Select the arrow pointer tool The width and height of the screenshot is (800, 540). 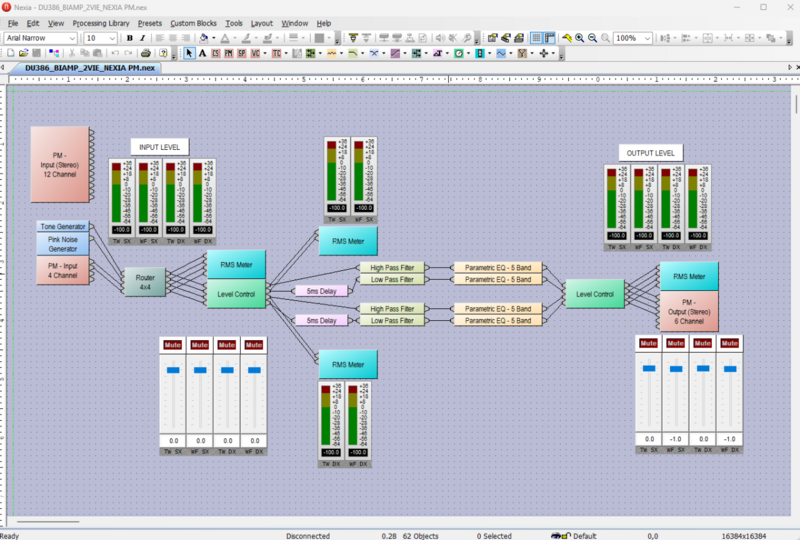189,53
